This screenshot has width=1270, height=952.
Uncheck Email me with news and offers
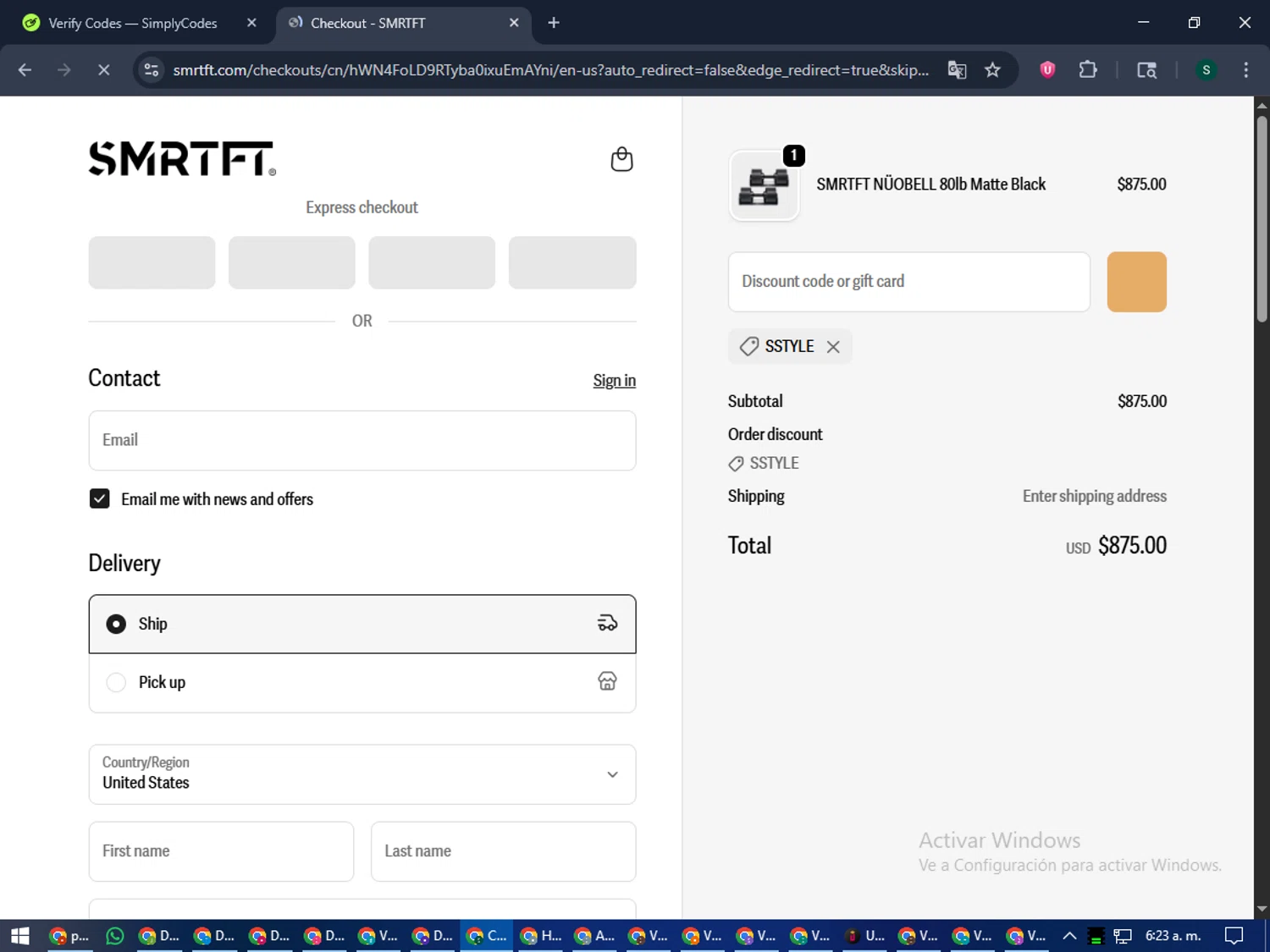[x=100, y=498]
